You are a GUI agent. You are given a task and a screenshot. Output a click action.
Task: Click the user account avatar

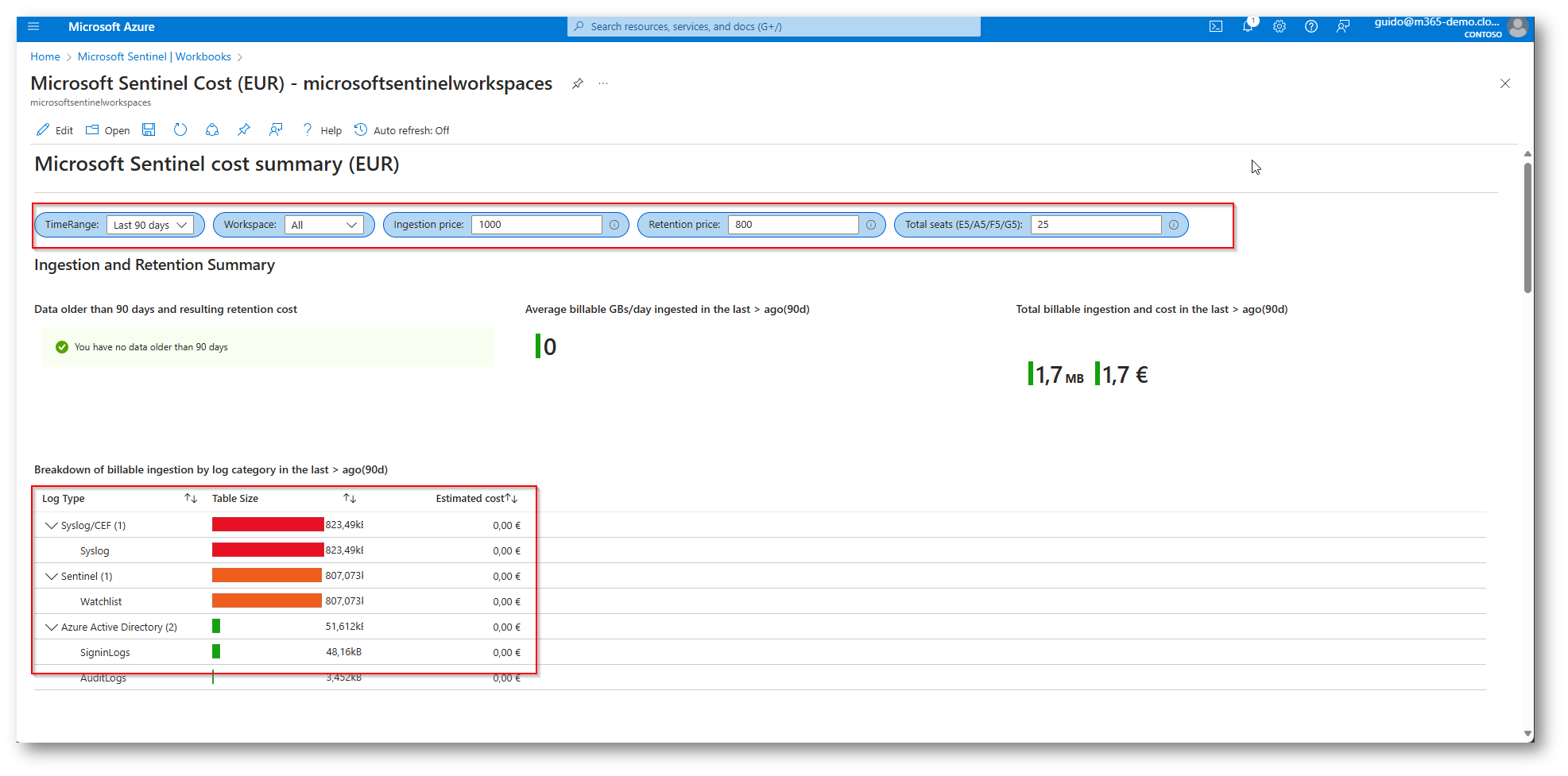coord(1517,27)
